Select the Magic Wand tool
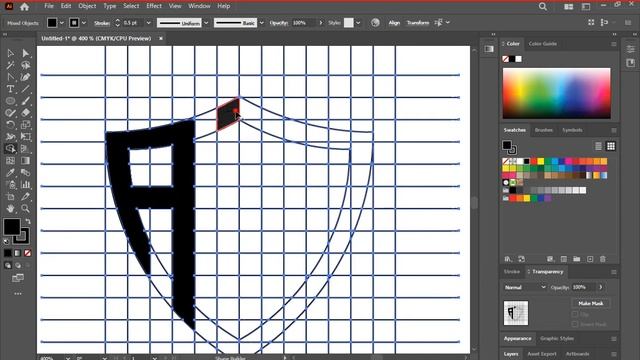The width and height of the screenshot is (640, 360). [x=11, y=65]
